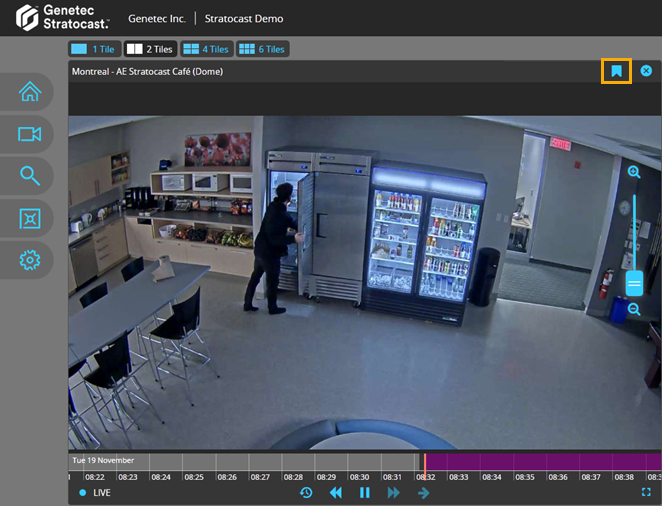Click timeline at 08:38 recording mark
The image size is (662, 506).
pyautogui.click(x=624, y=477)
